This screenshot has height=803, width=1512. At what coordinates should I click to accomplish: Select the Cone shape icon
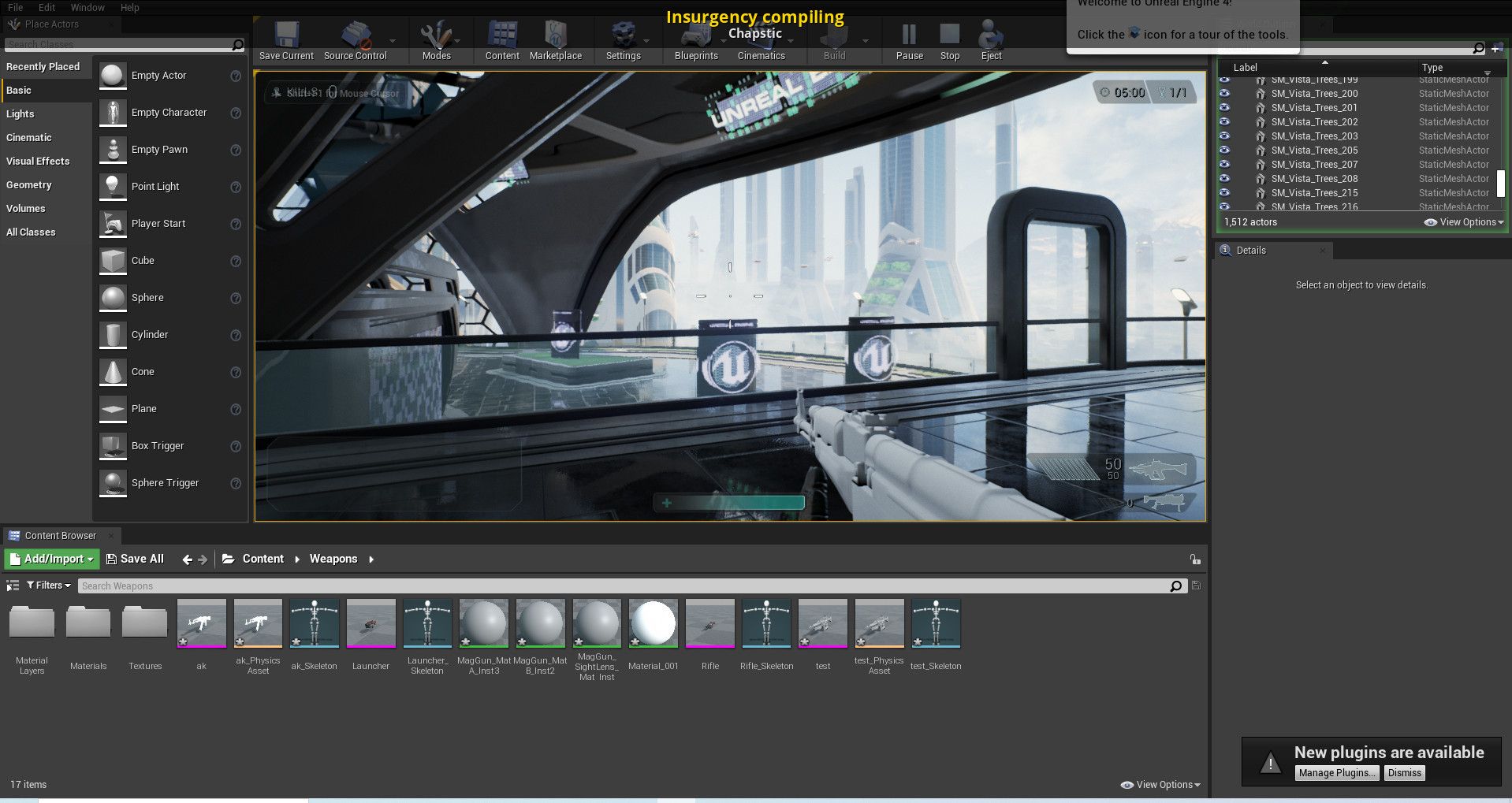(113, 372)
